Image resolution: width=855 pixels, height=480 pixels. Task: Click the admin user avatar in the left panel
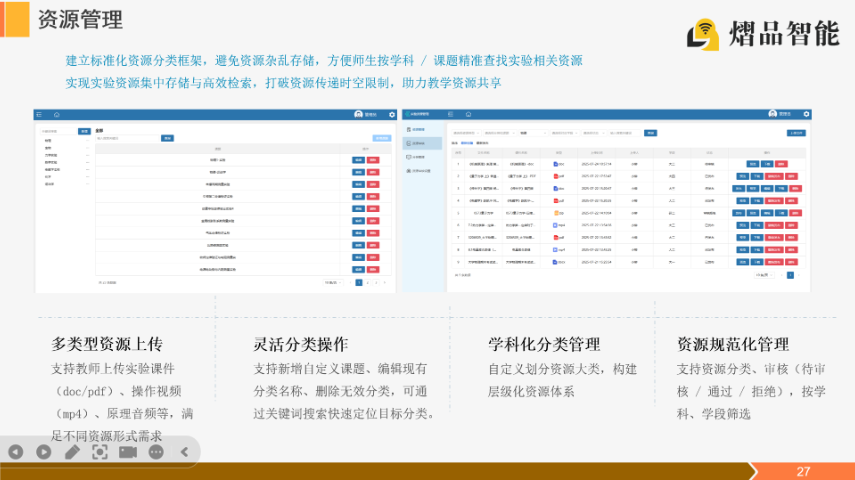click(x=359, y=115)
